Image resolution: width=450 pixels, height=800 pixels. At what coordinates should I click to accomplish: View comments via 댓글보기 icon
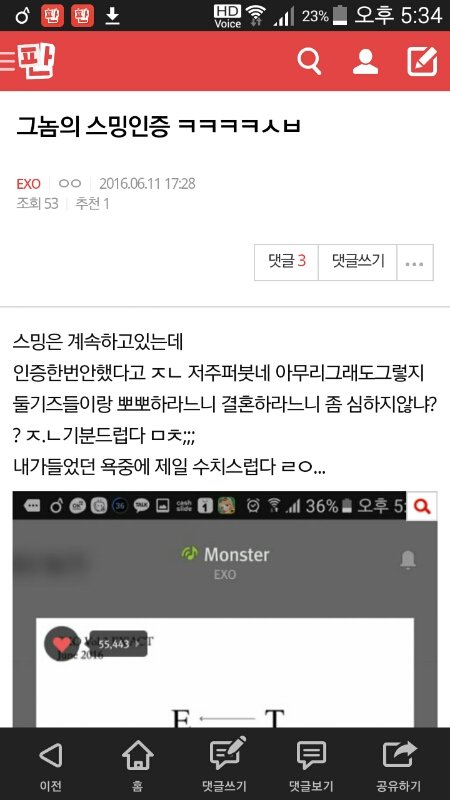click(x=311, y=764)
